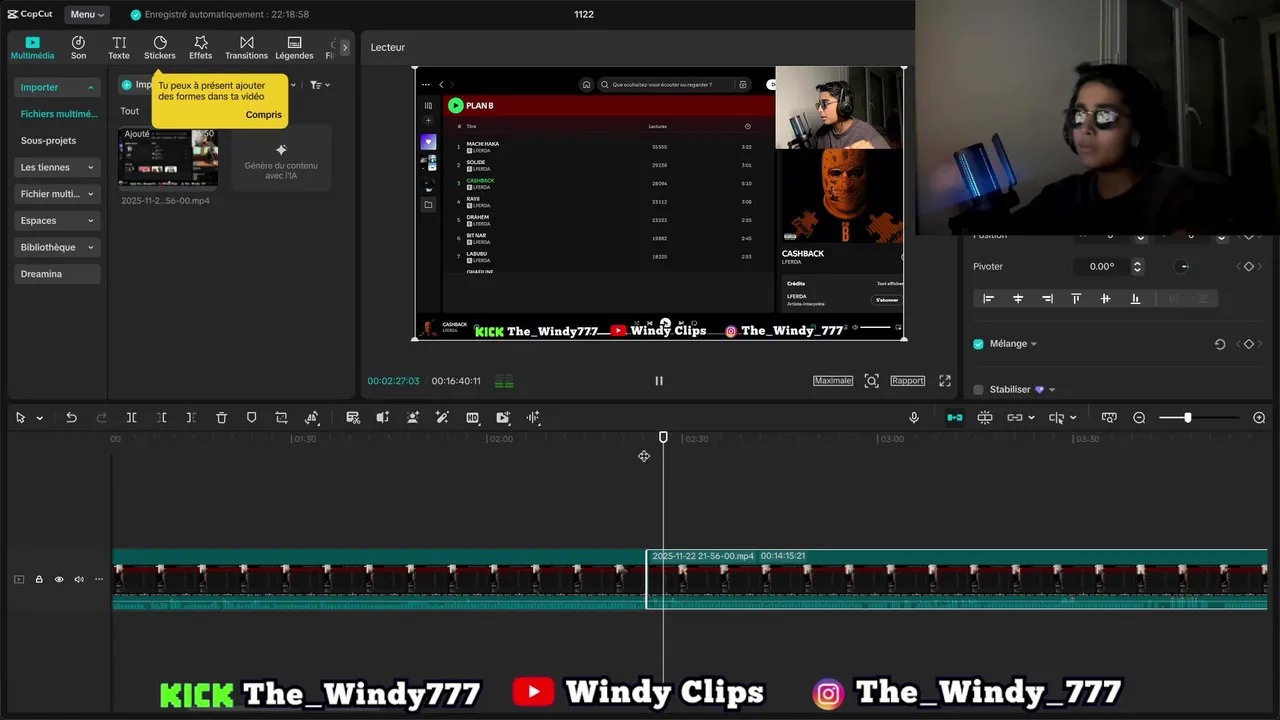
Task: Open the crop tool
Action: click(x=282, y=418)
